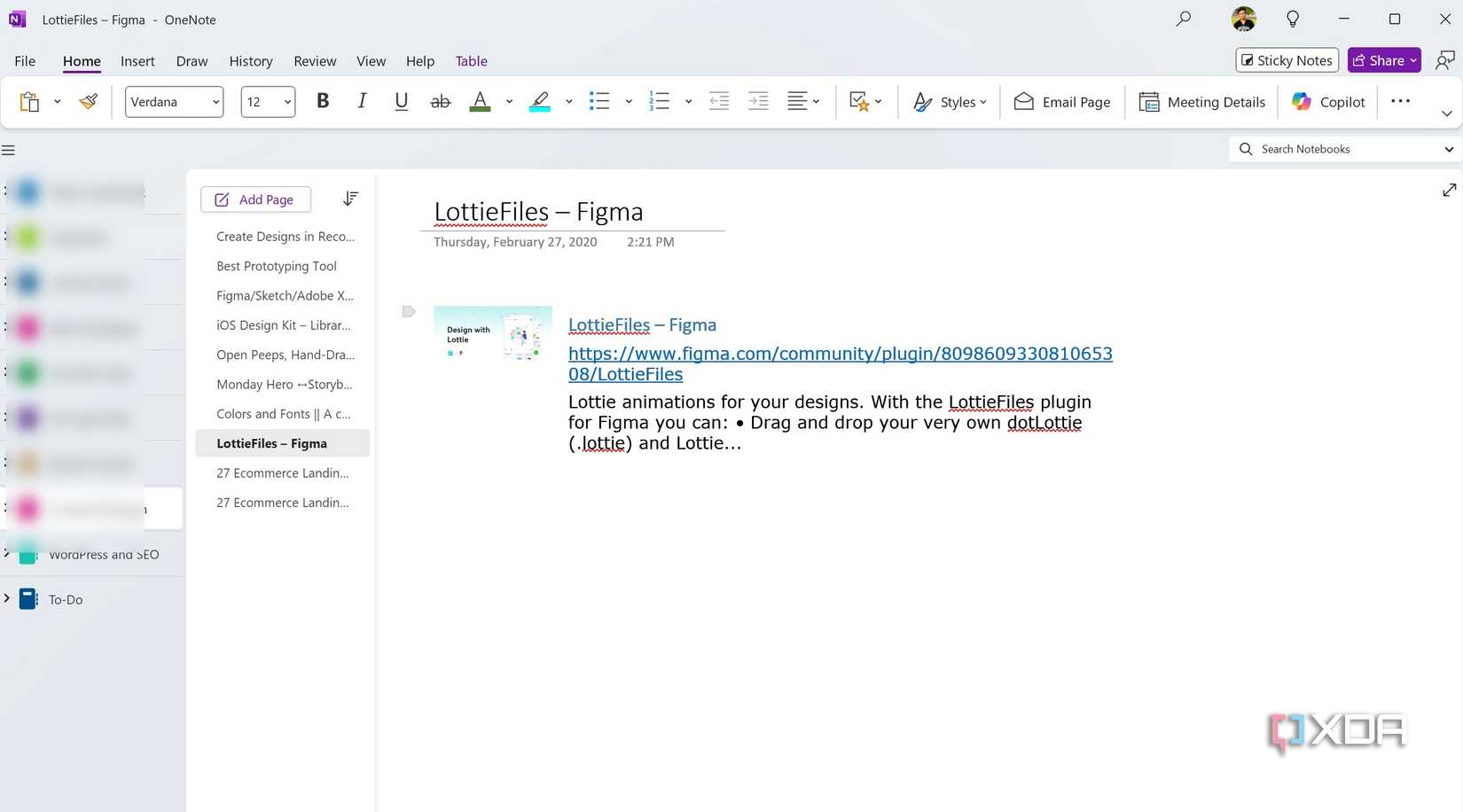Open the highlight color dropdown arrow
Viewport: 1463px width, 812px height.
[568, 102]
